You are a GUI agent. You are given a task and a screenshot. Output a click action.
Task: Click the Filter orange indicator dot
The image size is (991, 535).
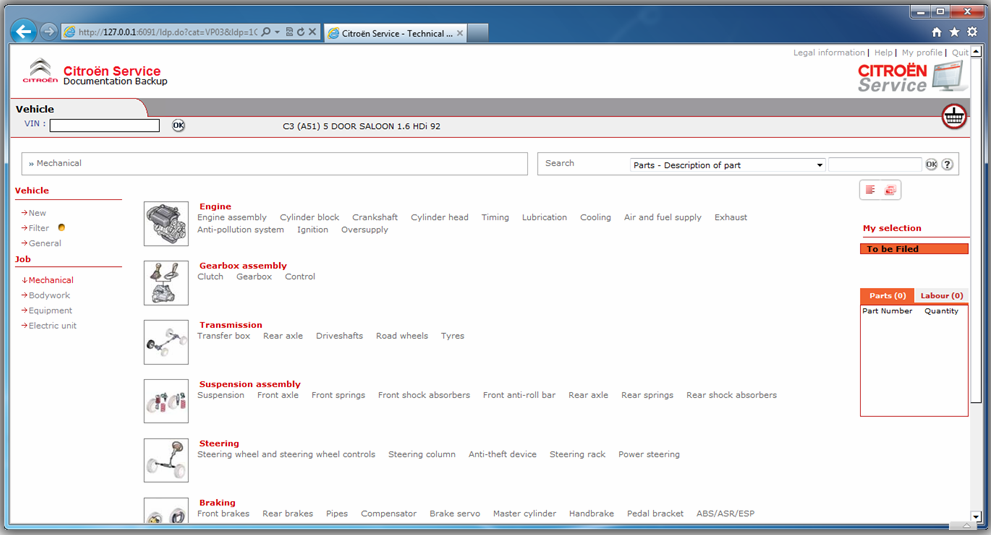[61, 228]
